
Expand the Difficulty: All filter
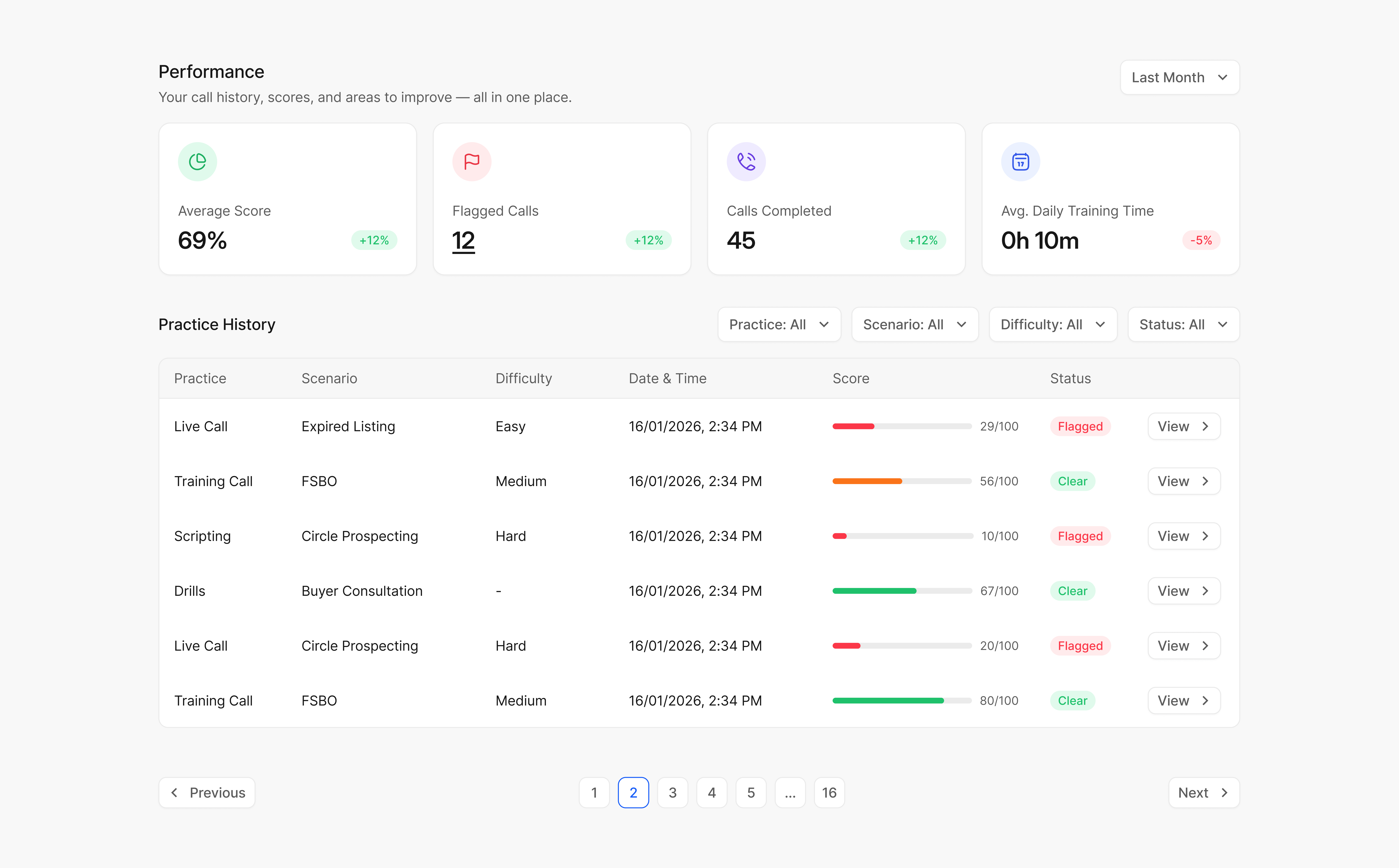pyautogui.click(x=1053, y=324)
